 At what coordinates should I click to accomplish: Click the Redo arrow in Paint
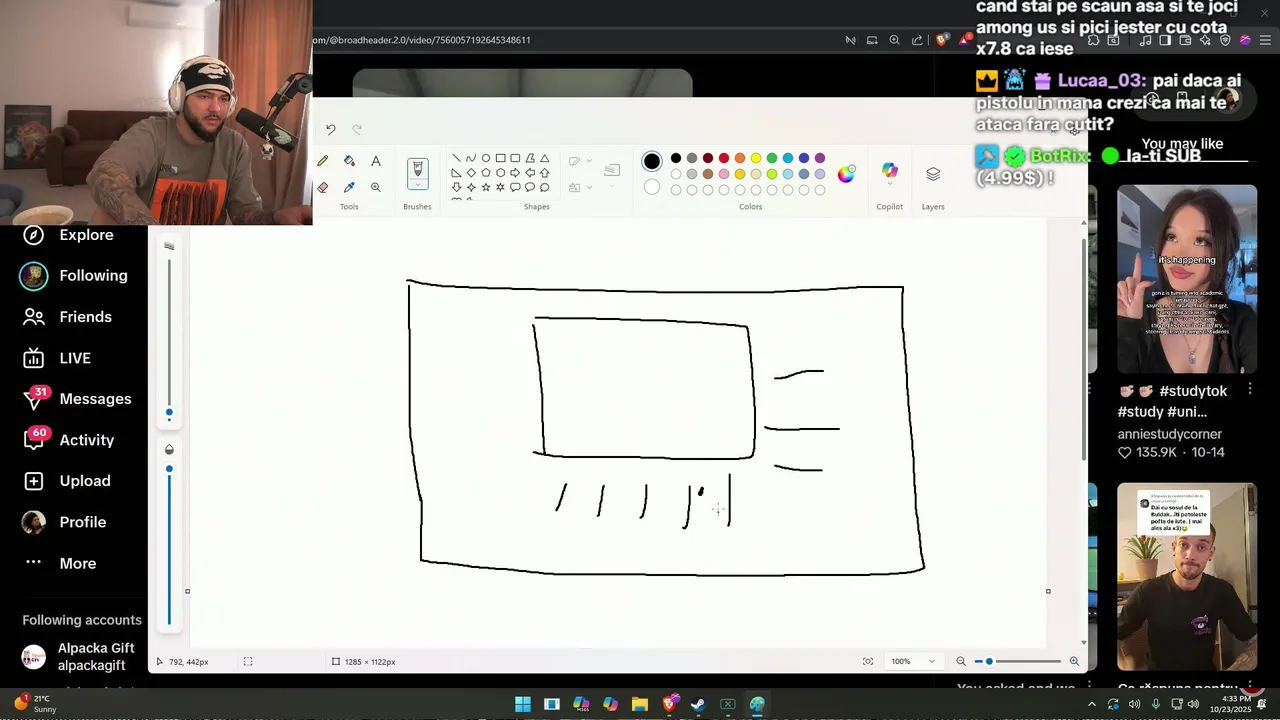357,129
